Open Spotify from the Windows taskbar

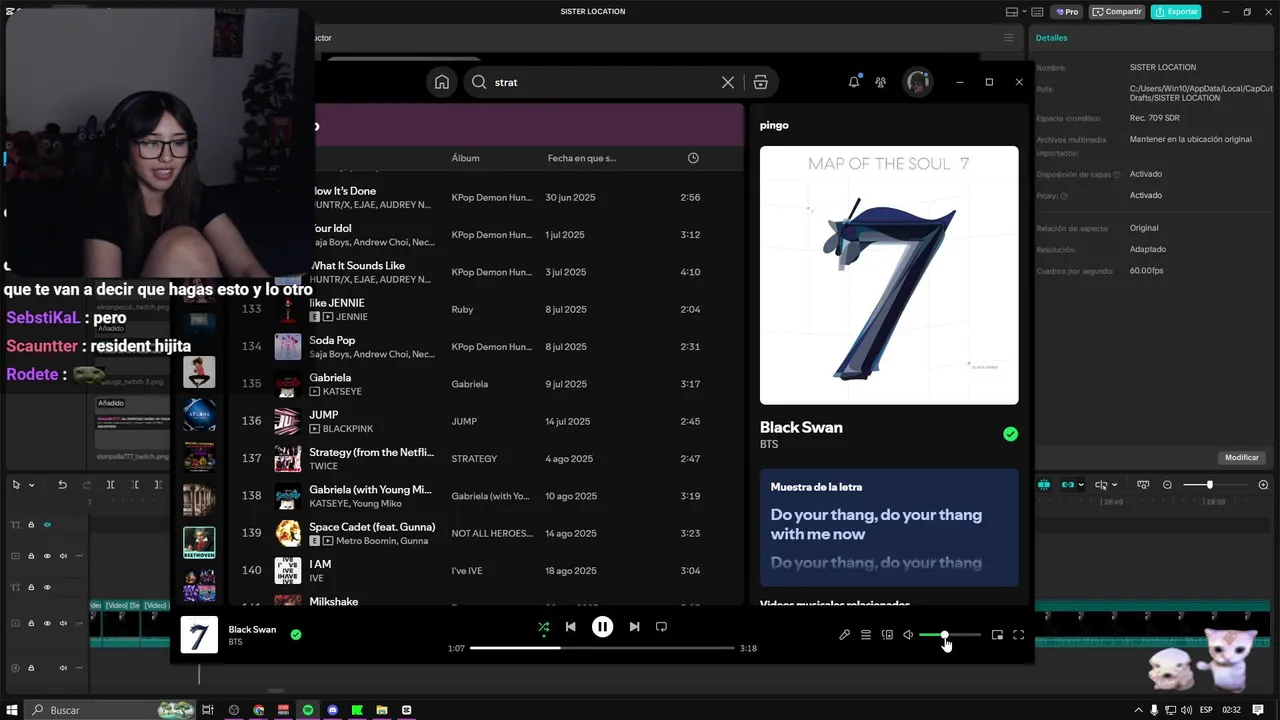click(x=308, y=710)
